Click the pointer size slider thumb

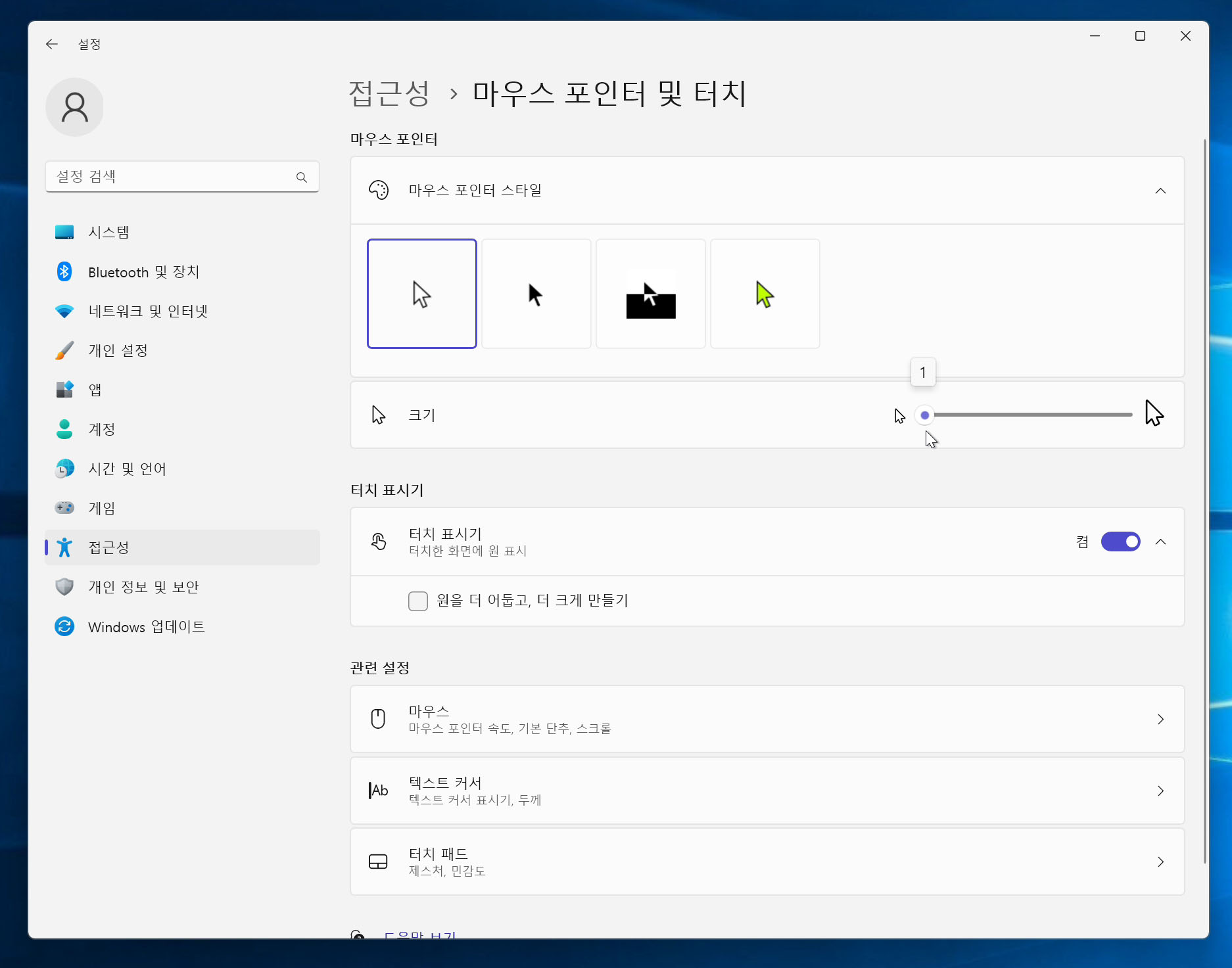tap(925, 415)
